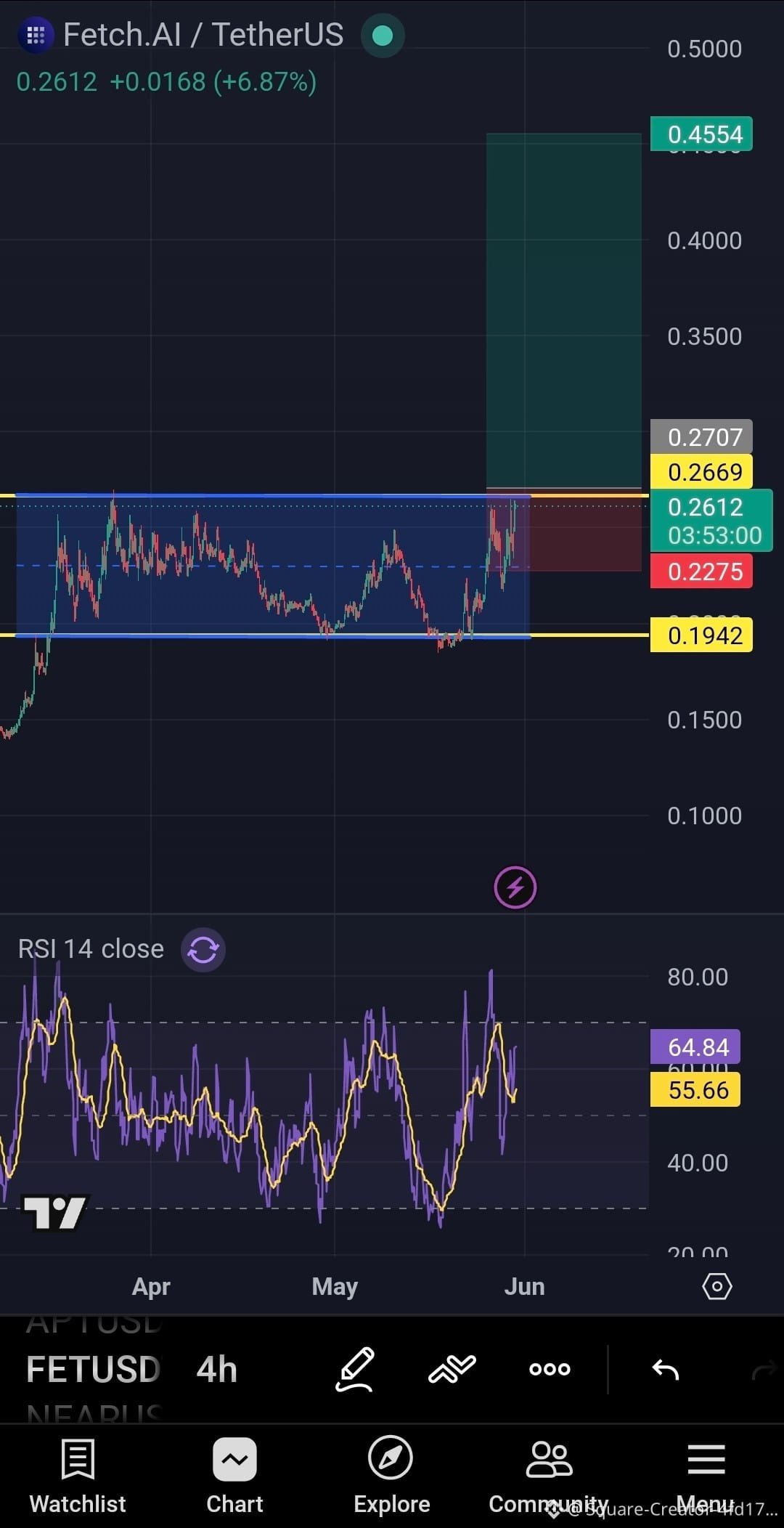
Task: Tap the Jun label on time axis
Action: (524, 1287)
